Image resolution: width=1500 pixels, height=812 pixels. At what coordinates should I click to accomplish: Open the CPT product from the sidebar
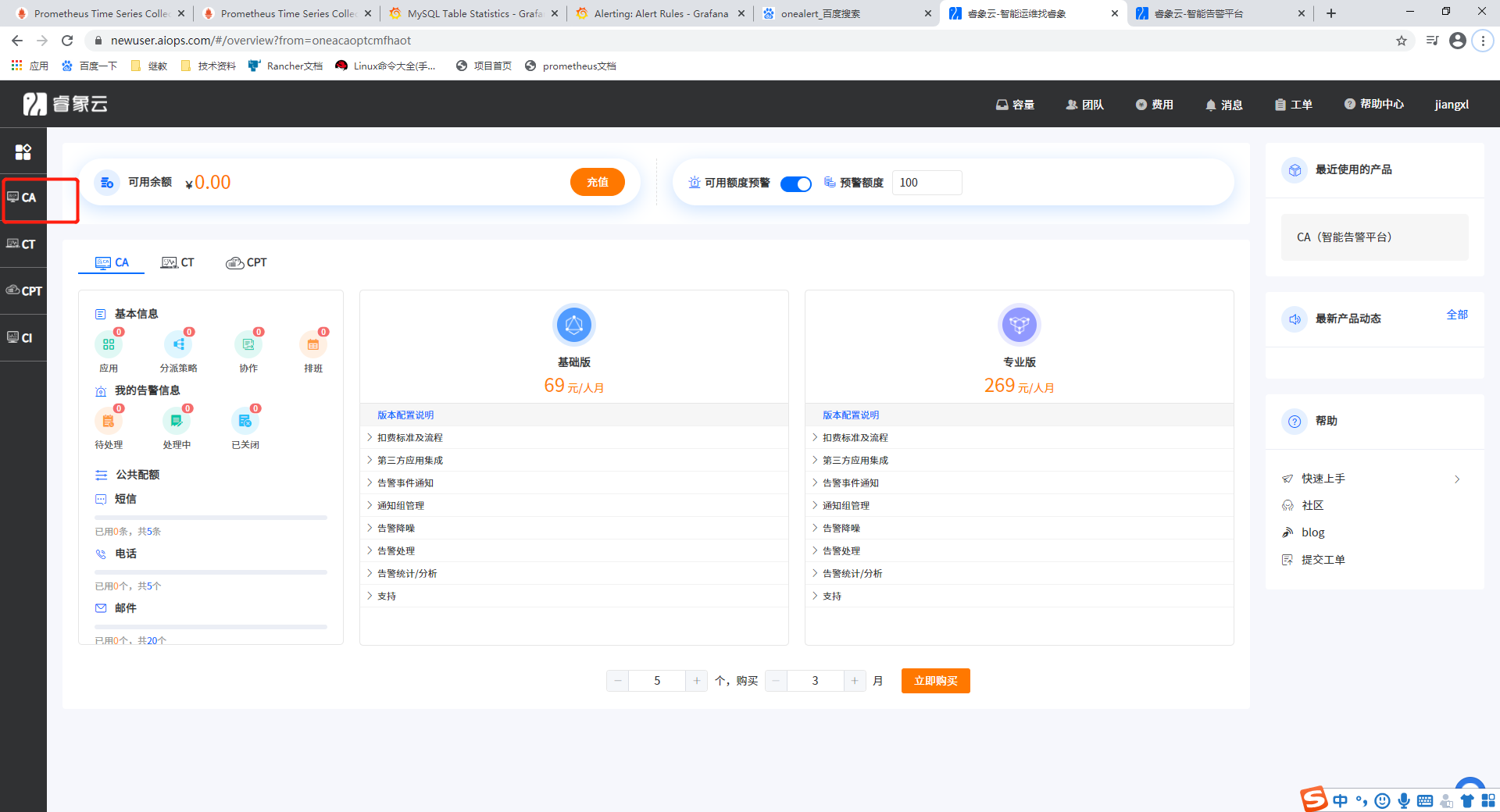click(23, 290)
